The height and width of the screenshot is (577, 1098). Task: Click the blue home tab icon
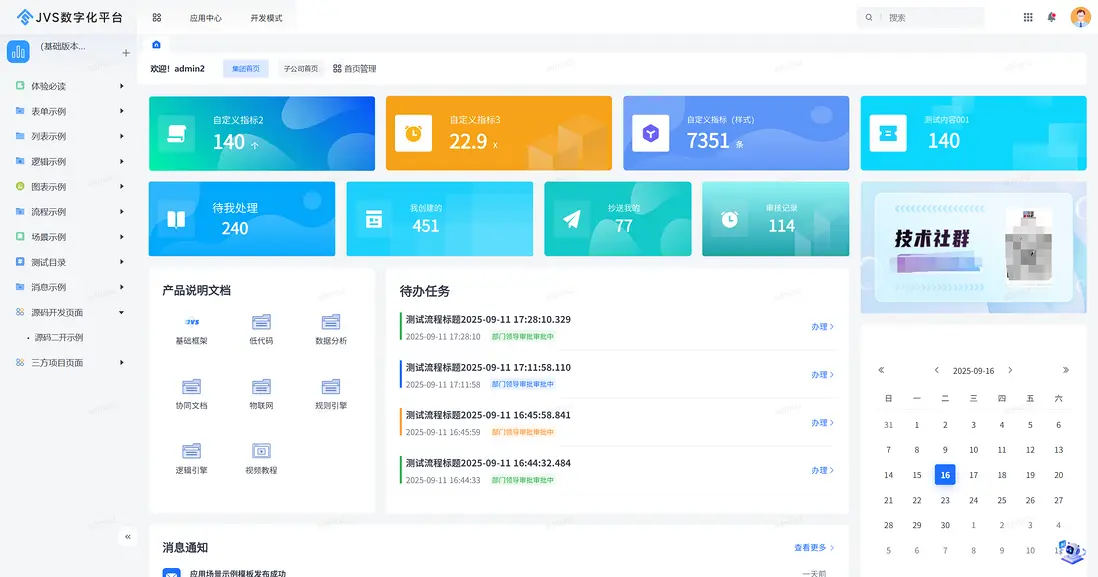click(155, 44)
